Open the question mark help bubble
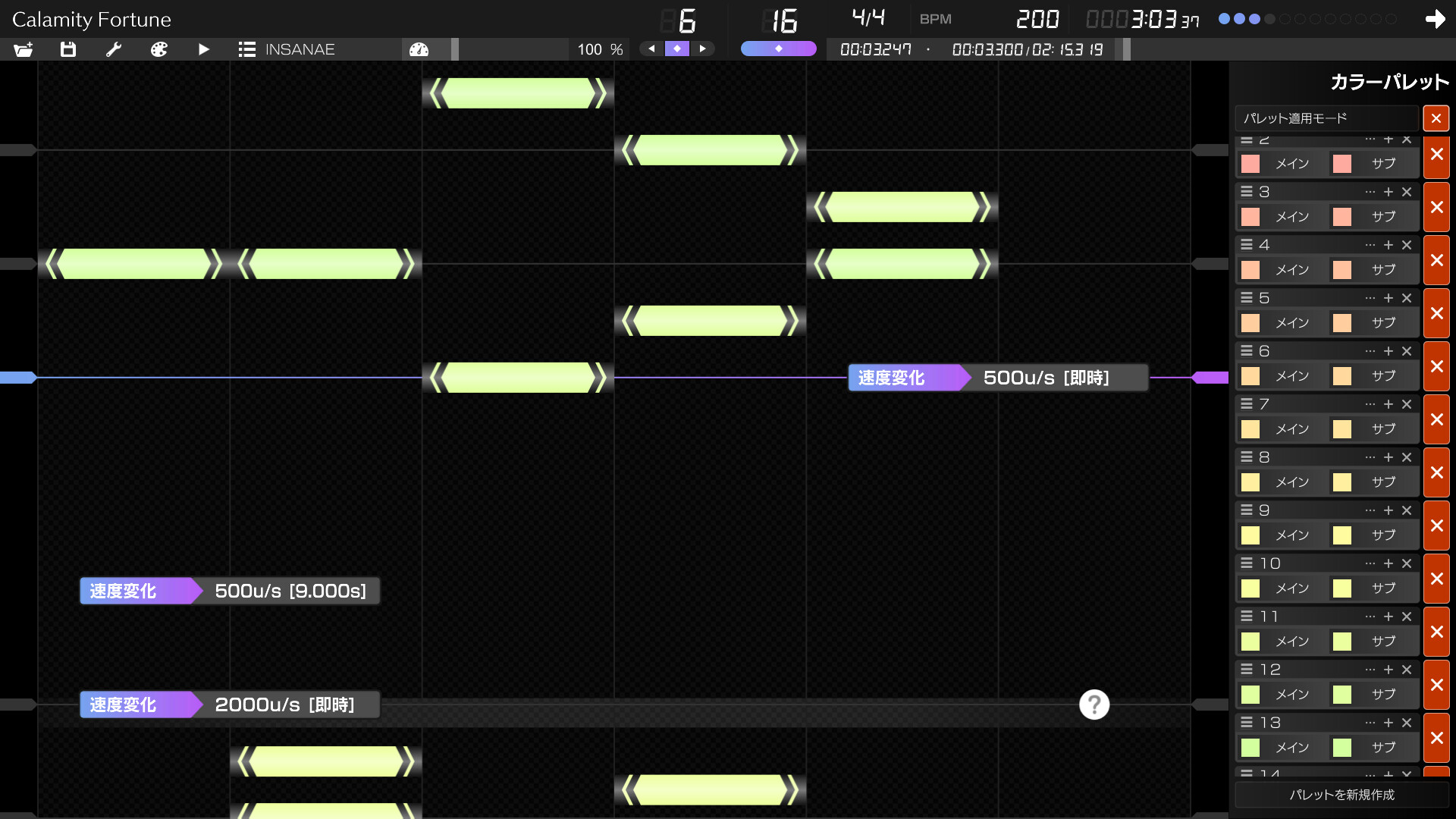Viewport: 1456px width, 819px height. (x=1094, y=704)
